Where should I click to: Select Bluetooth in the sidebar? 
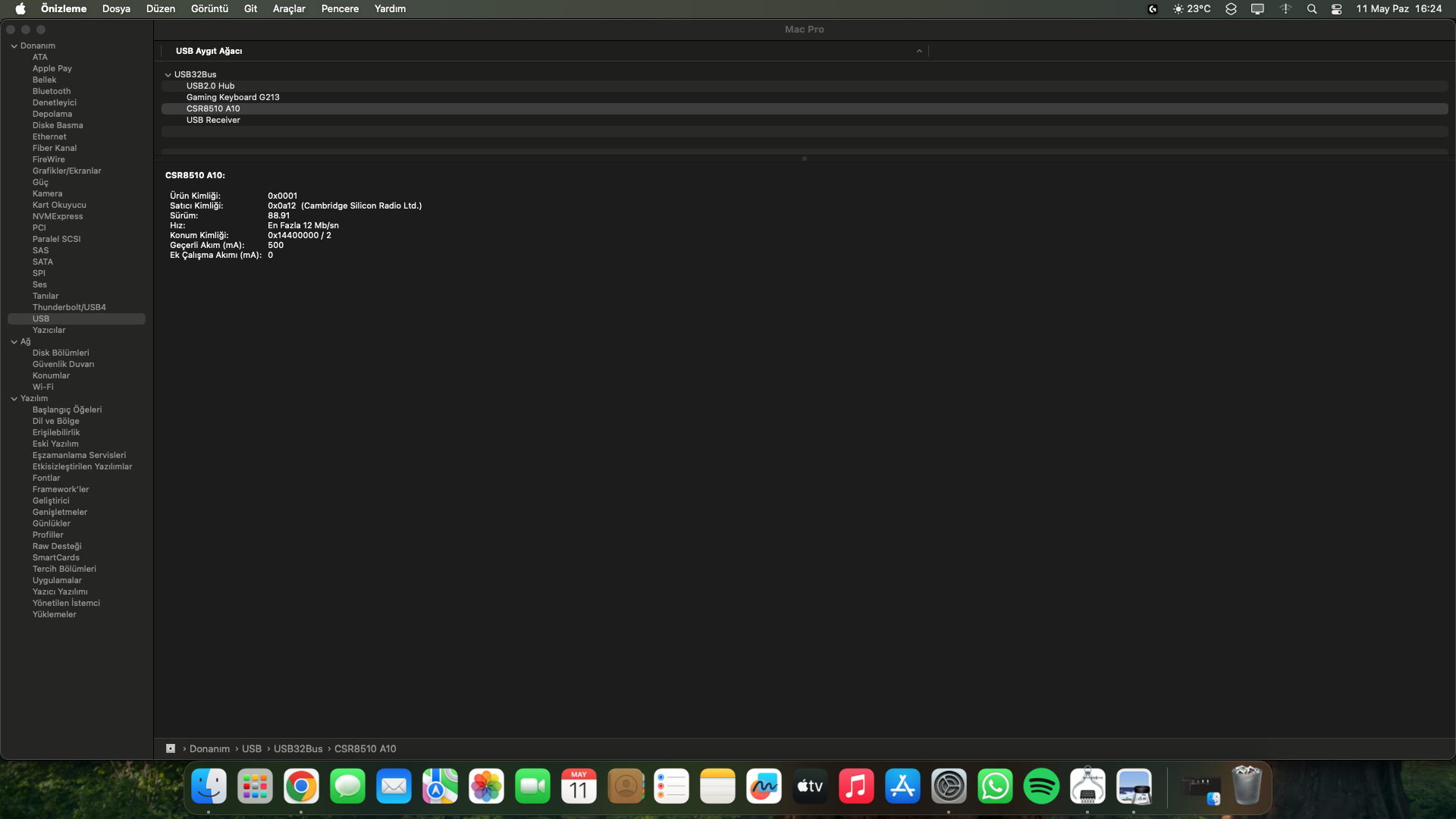(52, 91)
